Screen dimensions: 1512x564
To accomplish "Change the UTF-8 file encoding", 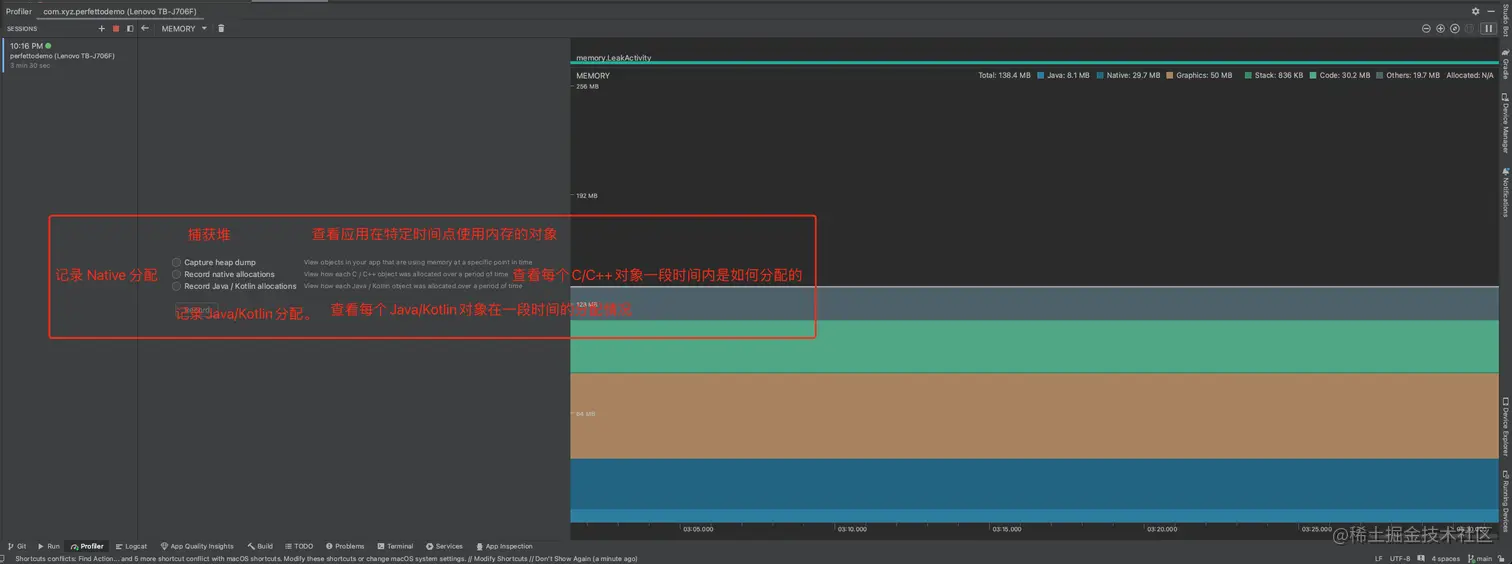I will pos(1400,559).
